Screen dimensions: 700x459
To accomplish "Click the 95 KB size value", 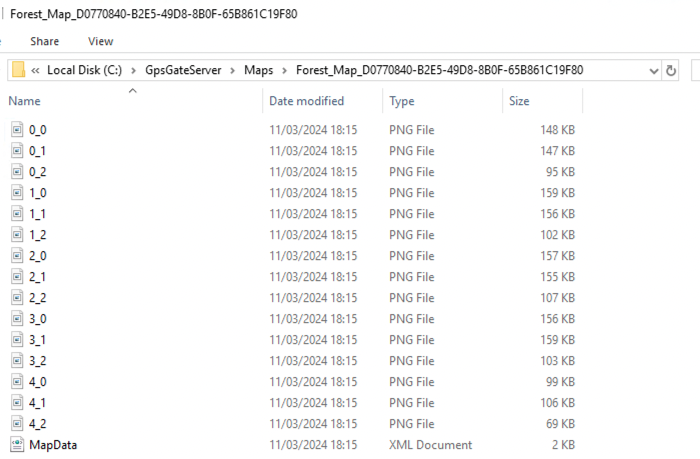I will pyautogui.click(x=560, y=172).
